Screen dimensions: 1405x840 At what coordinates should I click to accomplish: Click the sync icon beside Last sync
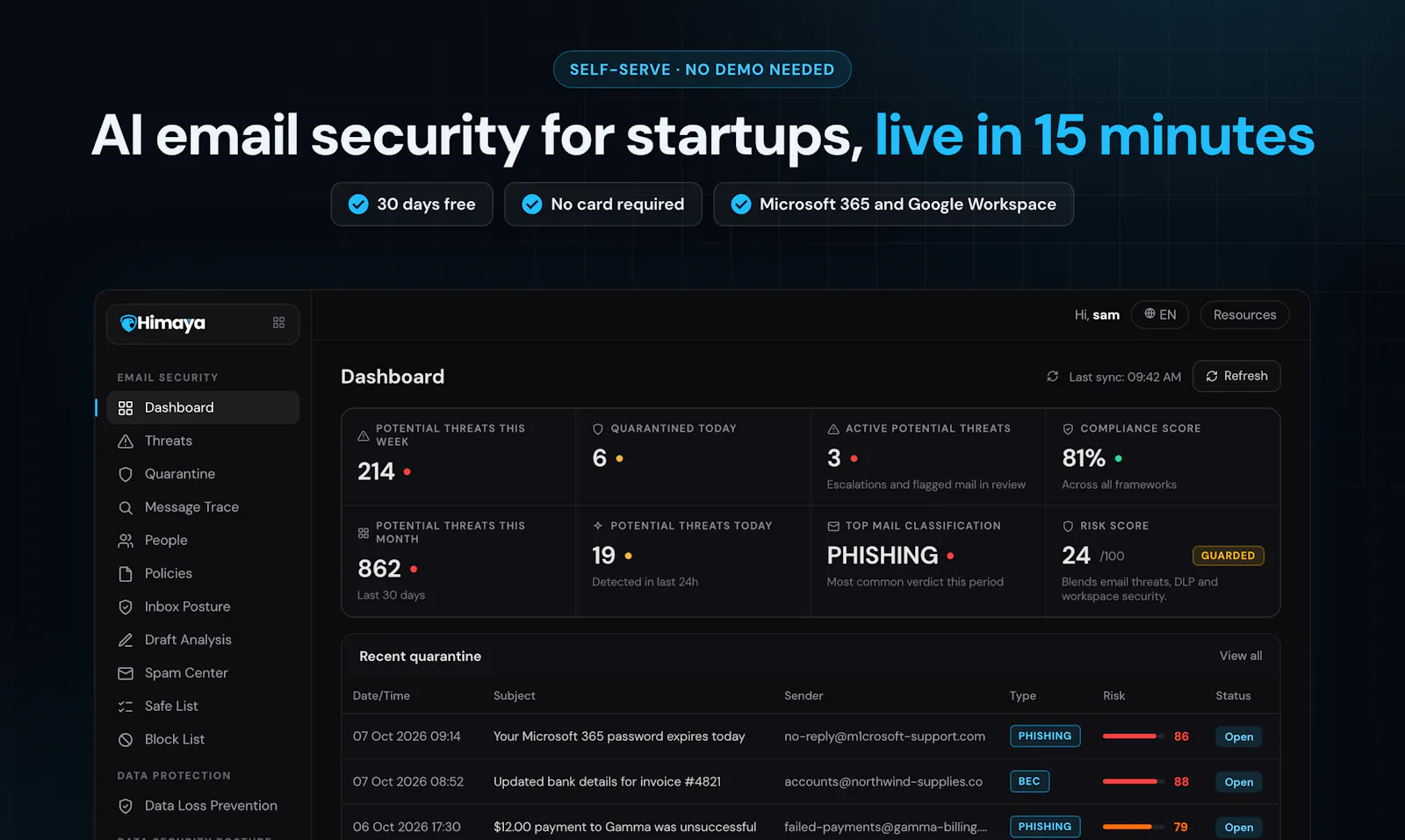1052,377
